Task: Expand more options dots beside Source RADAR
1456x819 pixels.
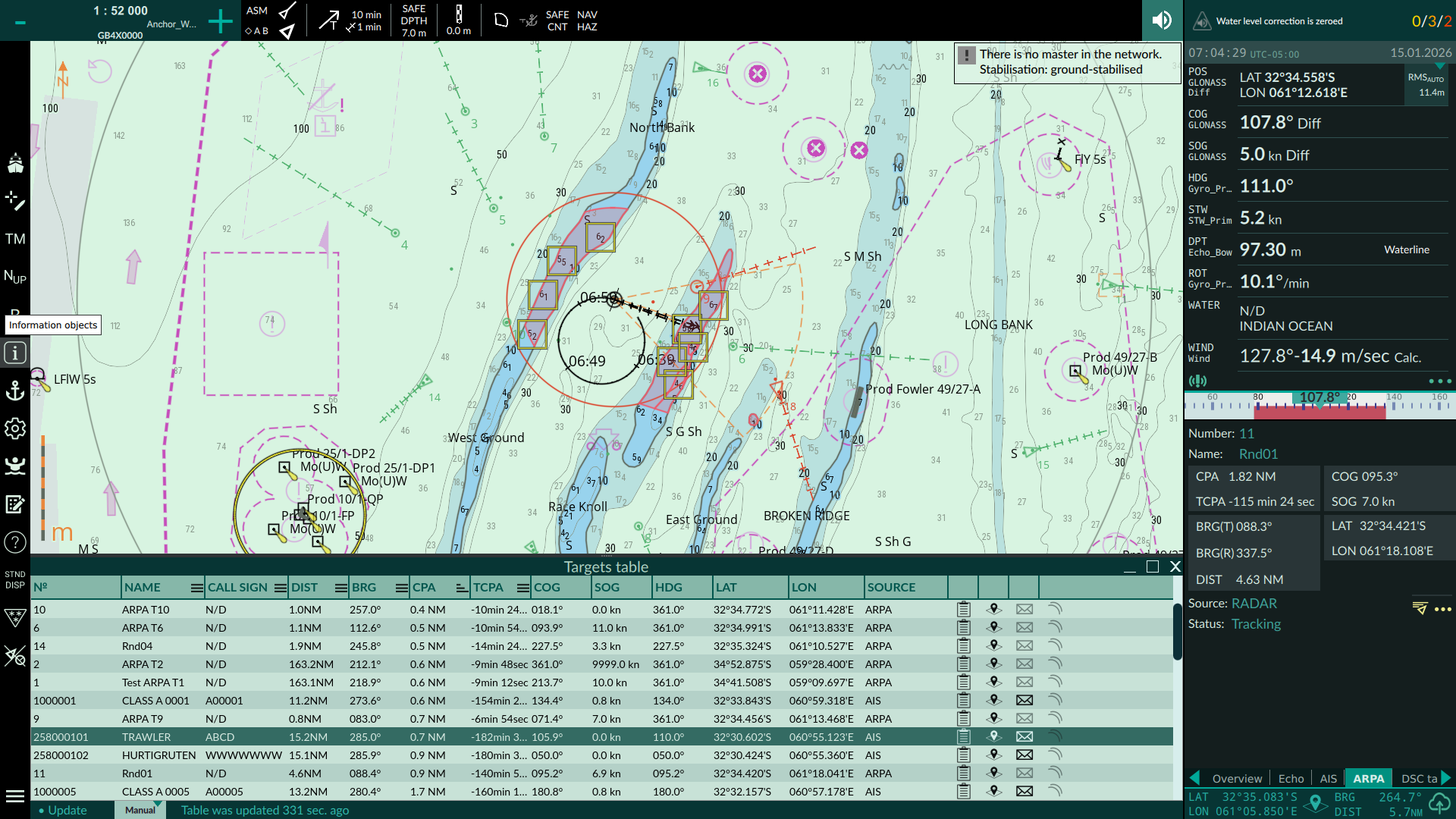Action: point(1443,609)
